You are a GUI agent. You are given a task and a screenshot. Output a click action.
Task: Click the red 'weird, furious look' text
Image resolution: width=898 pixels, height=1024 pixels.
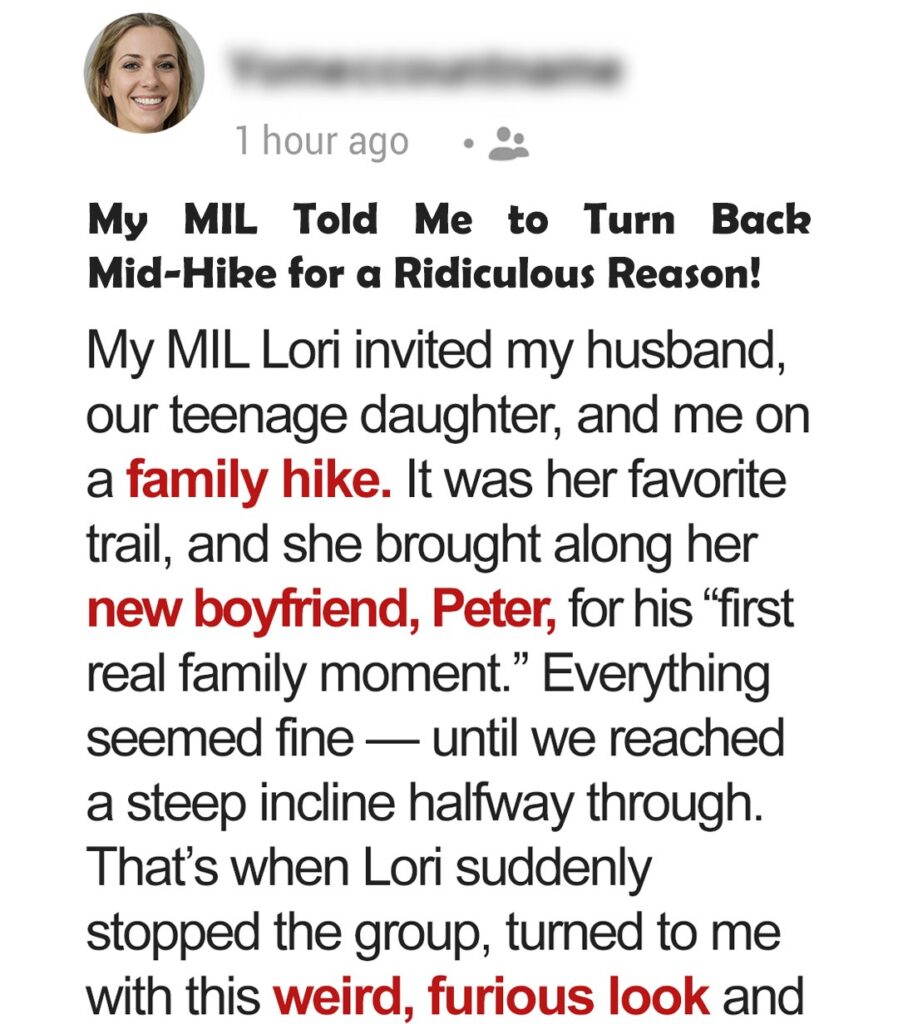[x=491, y=996]
